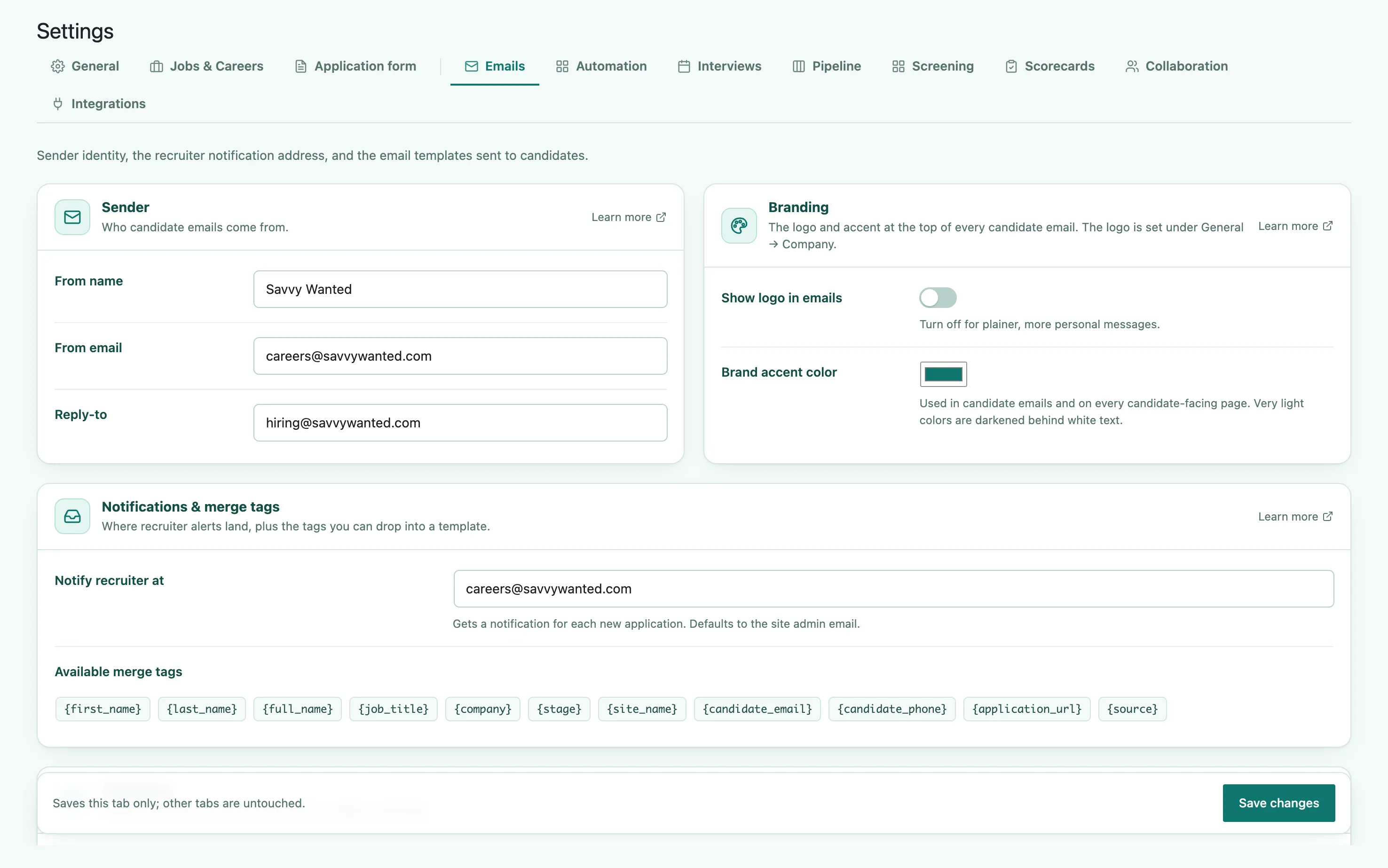Switch to the Pipeline tab
1388x868 pixels.
[x=827, y=67]
